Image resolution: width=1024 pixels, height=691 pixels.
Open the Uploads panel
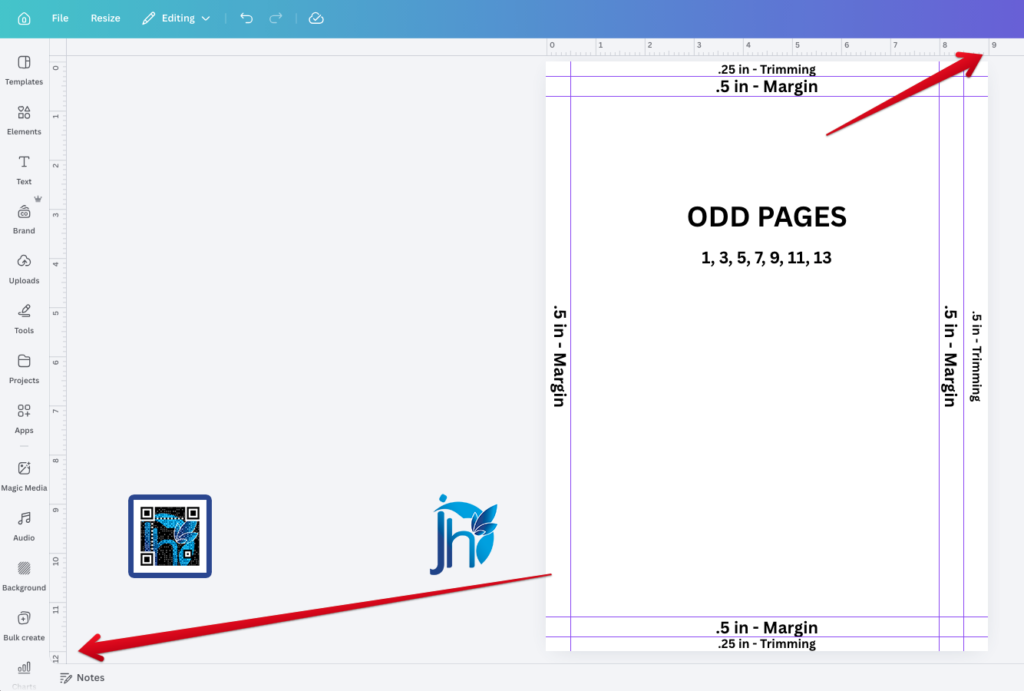click(x=24, y=268)
